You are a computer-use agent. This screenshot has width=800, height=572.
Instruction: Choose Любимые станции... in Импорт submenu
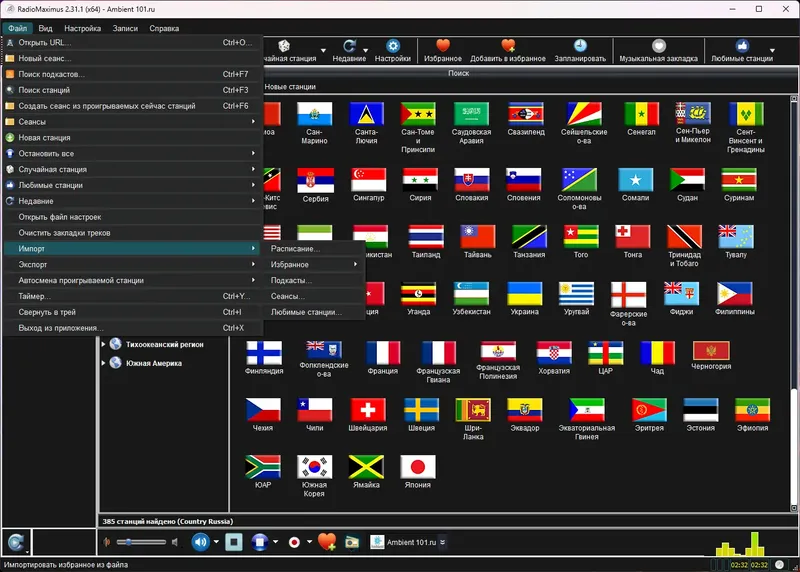tap(314, 312)
